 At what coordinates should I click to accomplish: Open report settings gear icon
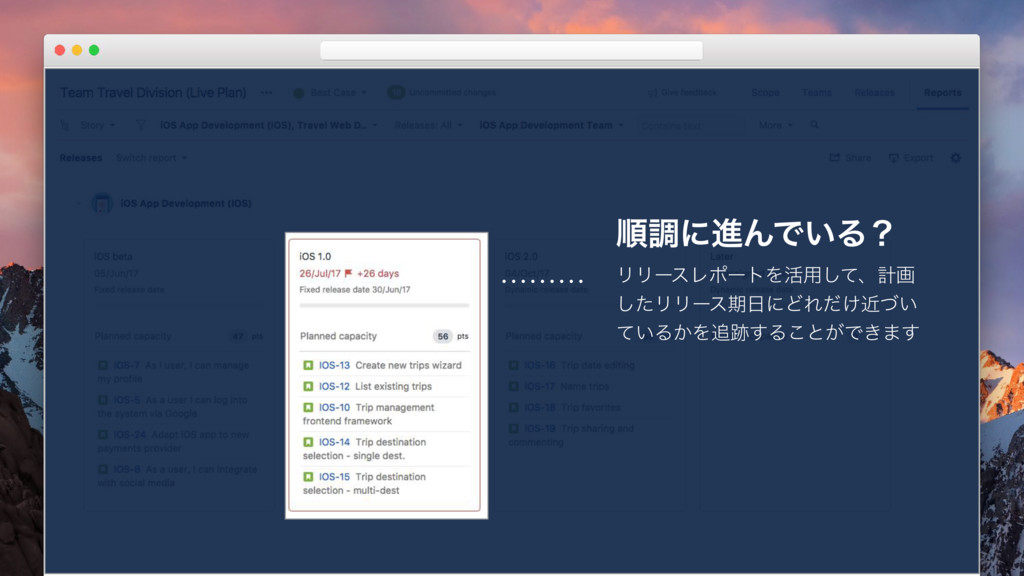click(955, 158)
